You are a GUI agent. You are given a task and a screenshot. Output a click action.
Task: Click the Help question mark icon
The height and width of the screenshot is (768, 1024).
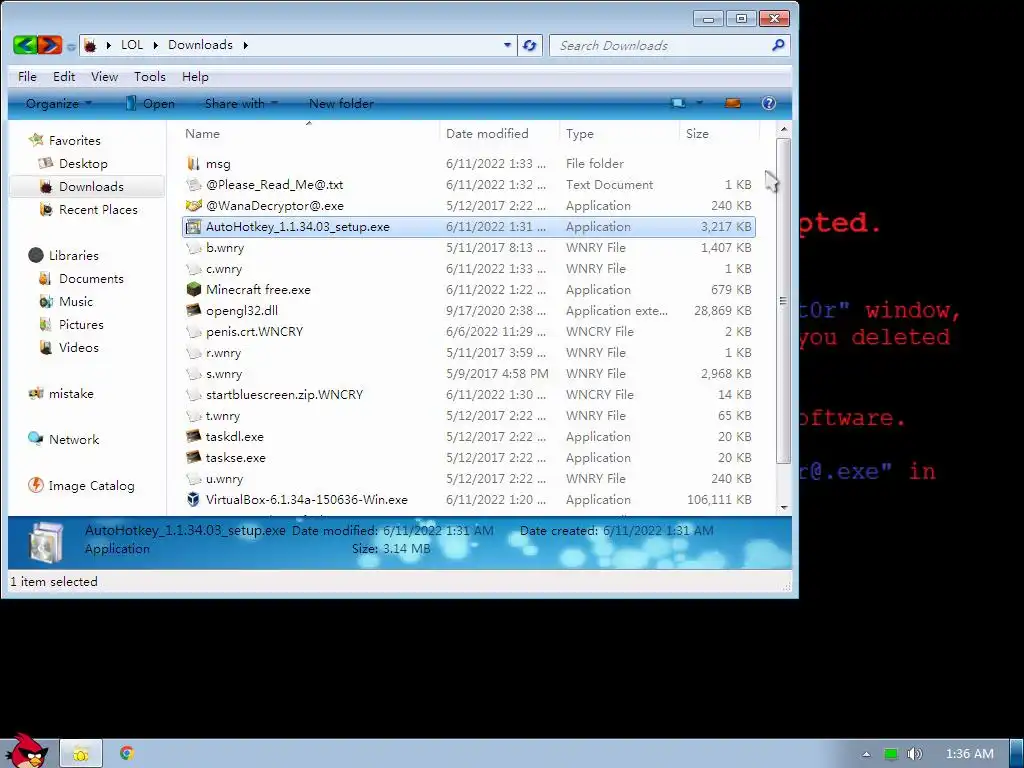pyautogui.click(x=769, y=103)
